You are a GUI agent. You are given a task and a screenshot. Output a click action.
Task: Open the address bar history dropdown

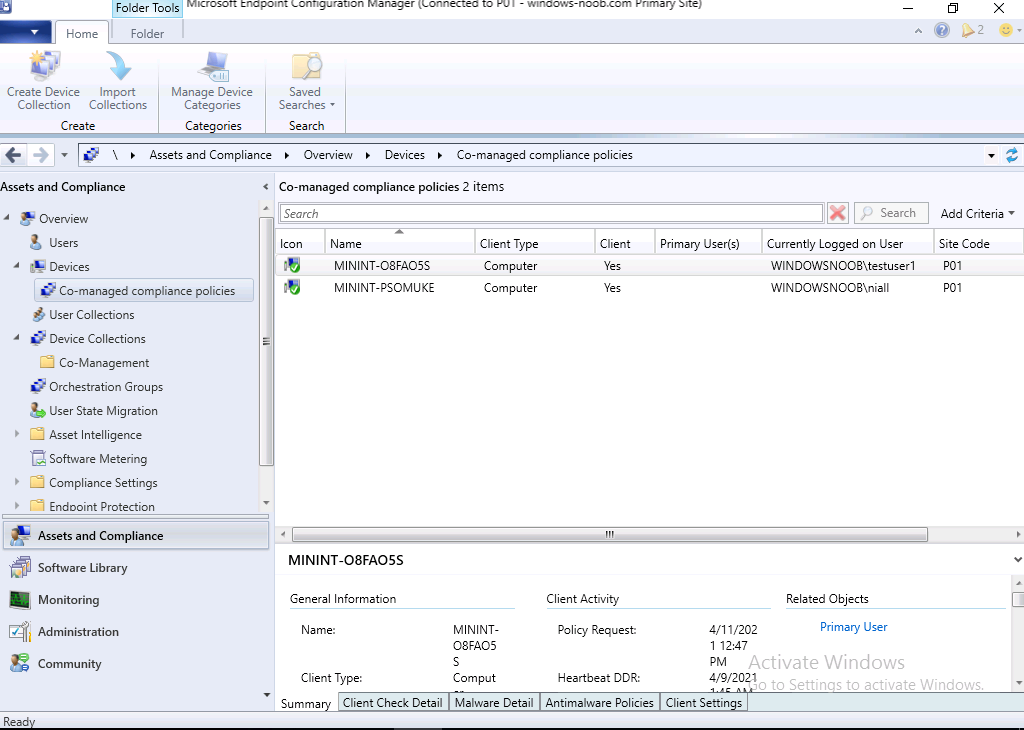pos(991,155)
